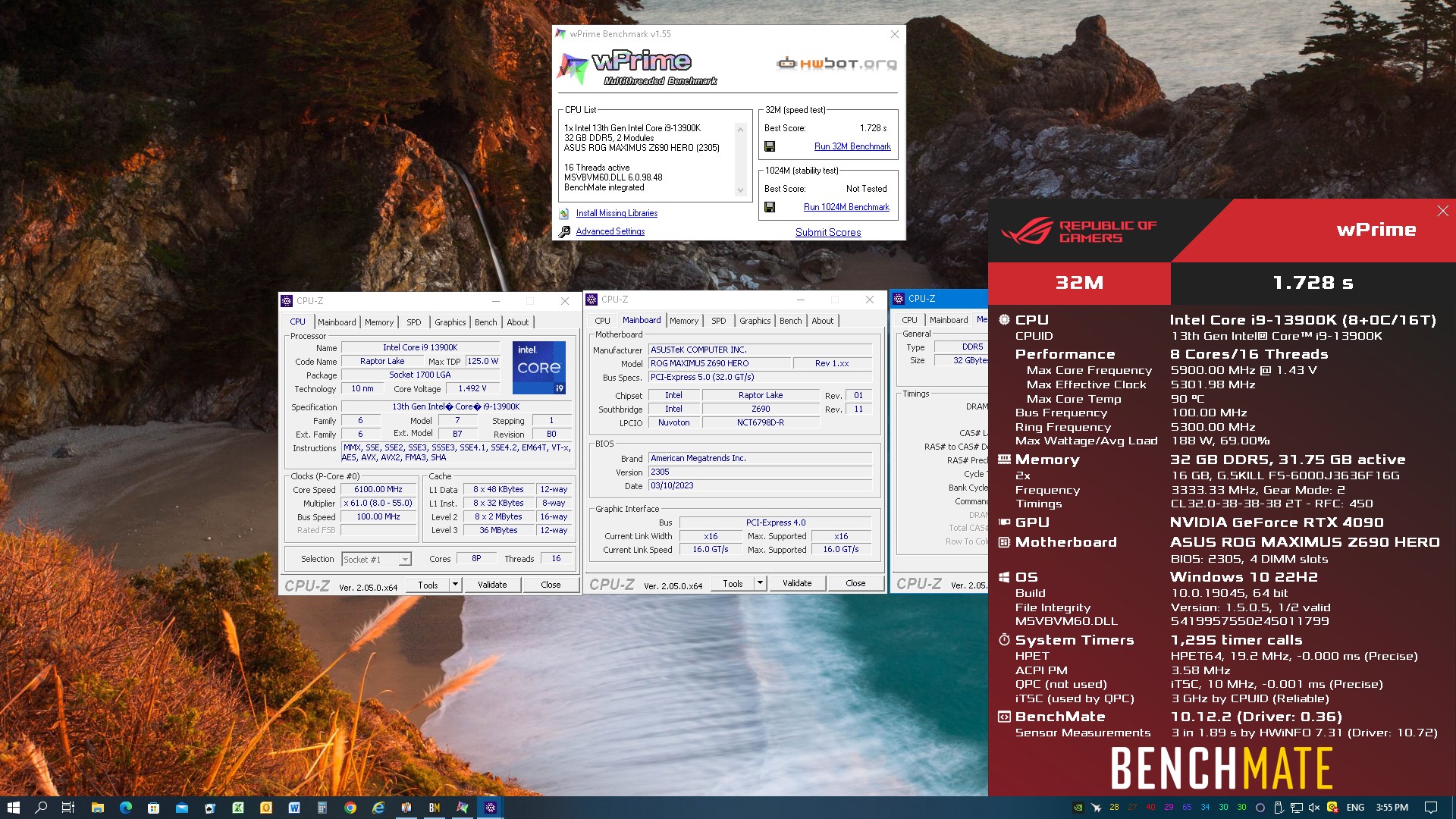Open the Install Missing Libraries link
The image size is (1456, 819).
point(617,214)
